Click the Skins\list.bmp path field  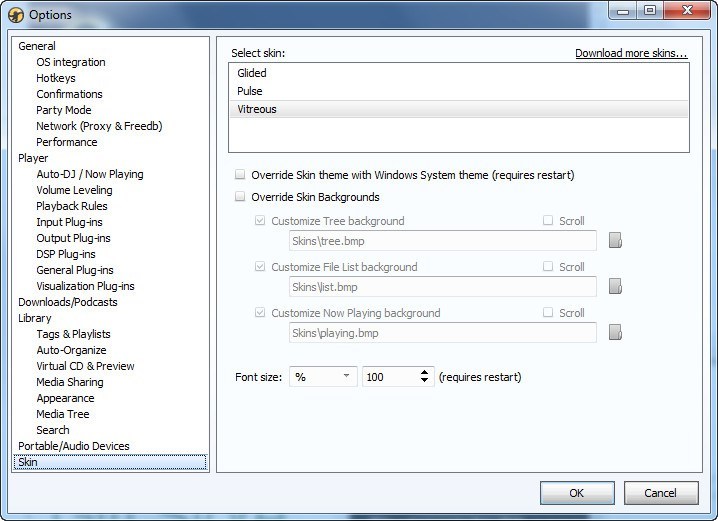point(443,287)
